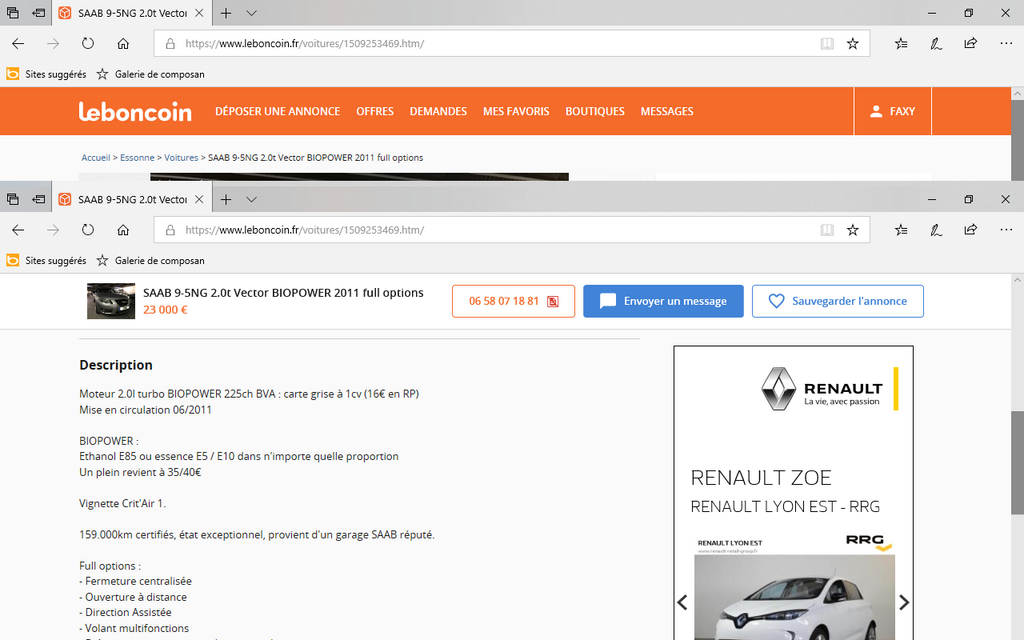Refresh the page in upper browser window
The image size is (1024, 640).
88,44
